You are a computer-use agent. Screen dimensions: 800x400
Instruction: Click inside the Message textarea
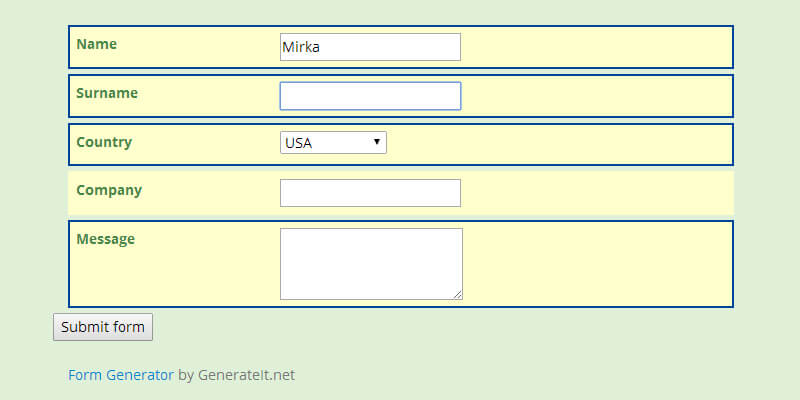click(371, 263)
